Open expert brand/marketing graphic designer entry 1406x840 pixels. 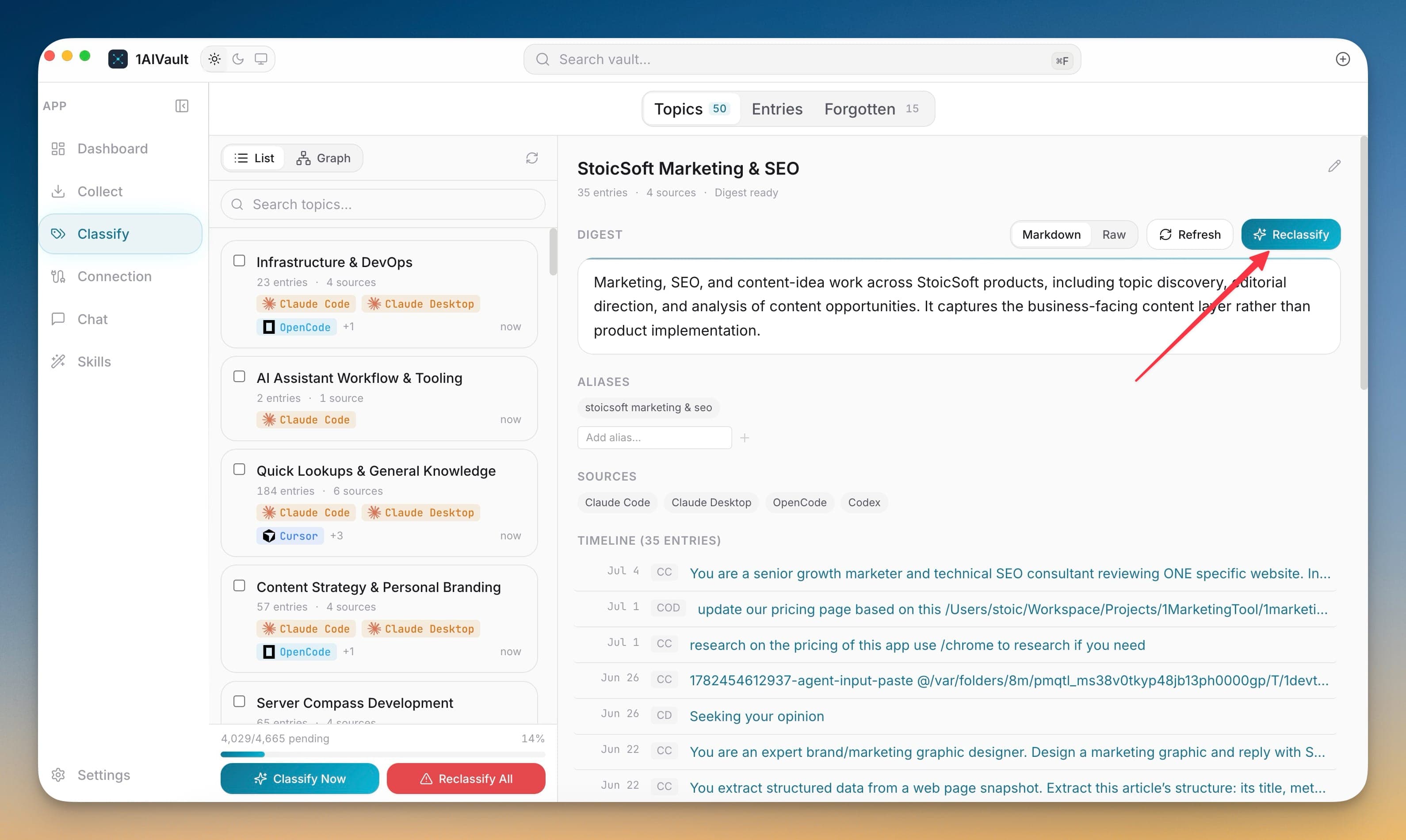click(955, 751)
